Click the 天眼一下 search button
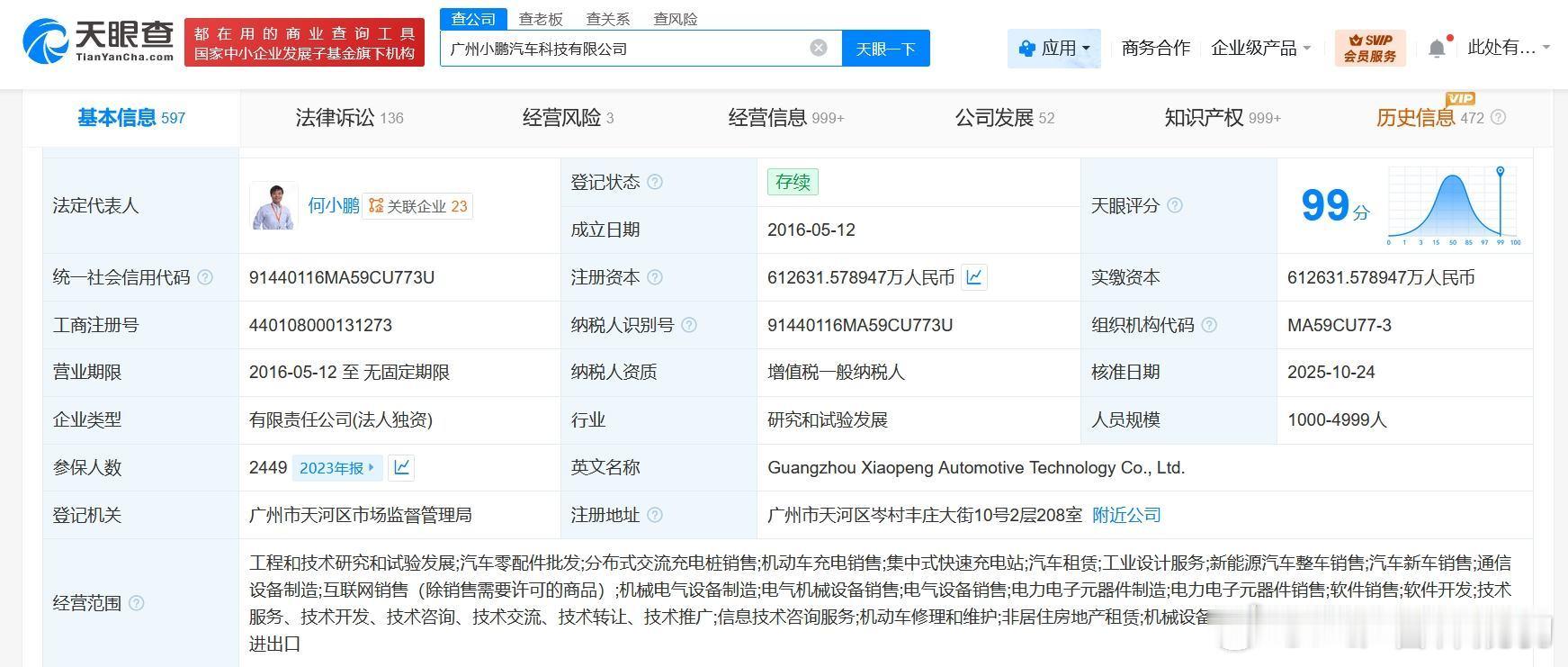This screenshot has height=667, width=1568. 885,48
